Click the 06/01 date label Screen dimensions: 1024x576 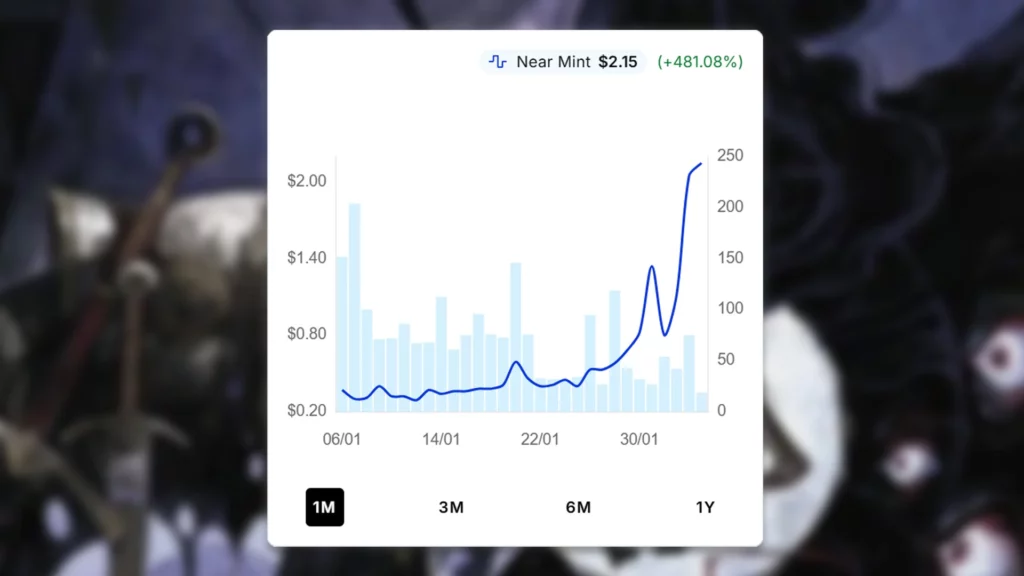click(x=343, y=439)
